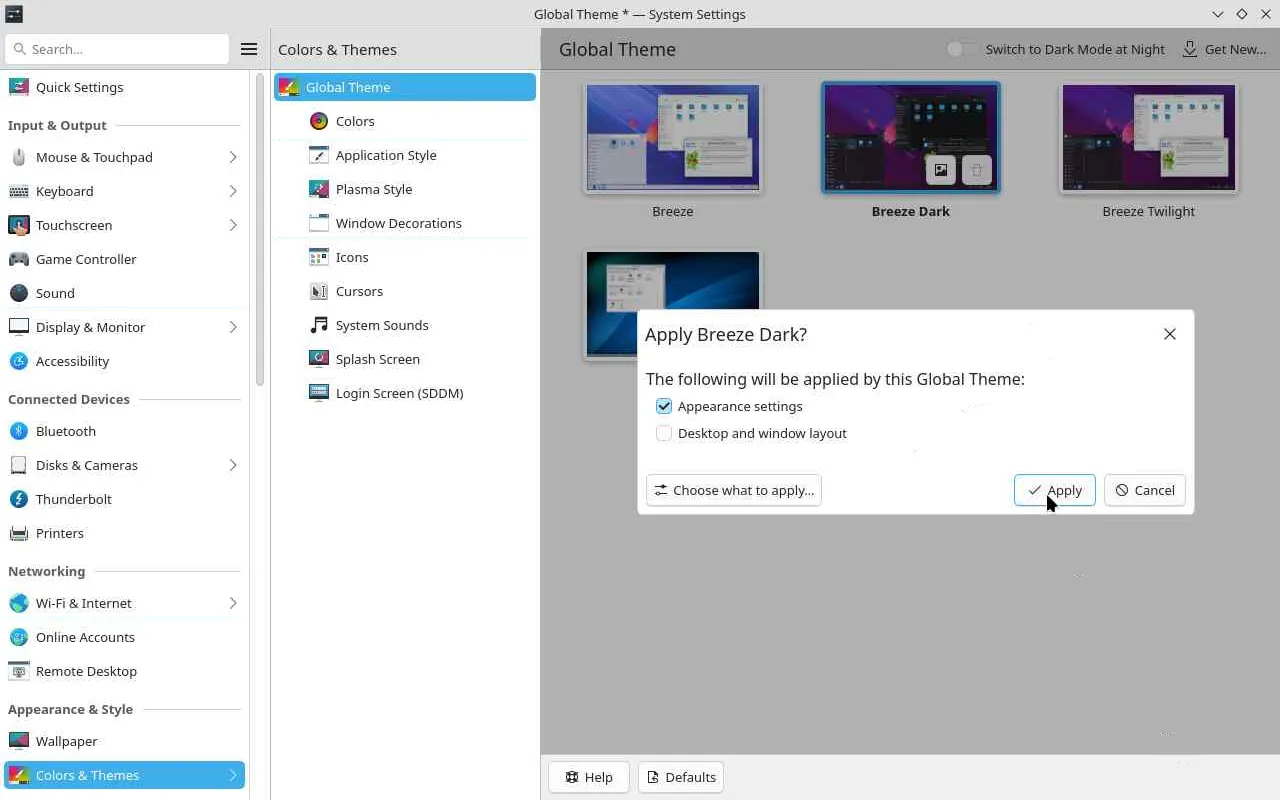1280x800 pixels.
Task: Cancel the Apply Breeze Dark dialog
Action: [x=1145, y=490]
